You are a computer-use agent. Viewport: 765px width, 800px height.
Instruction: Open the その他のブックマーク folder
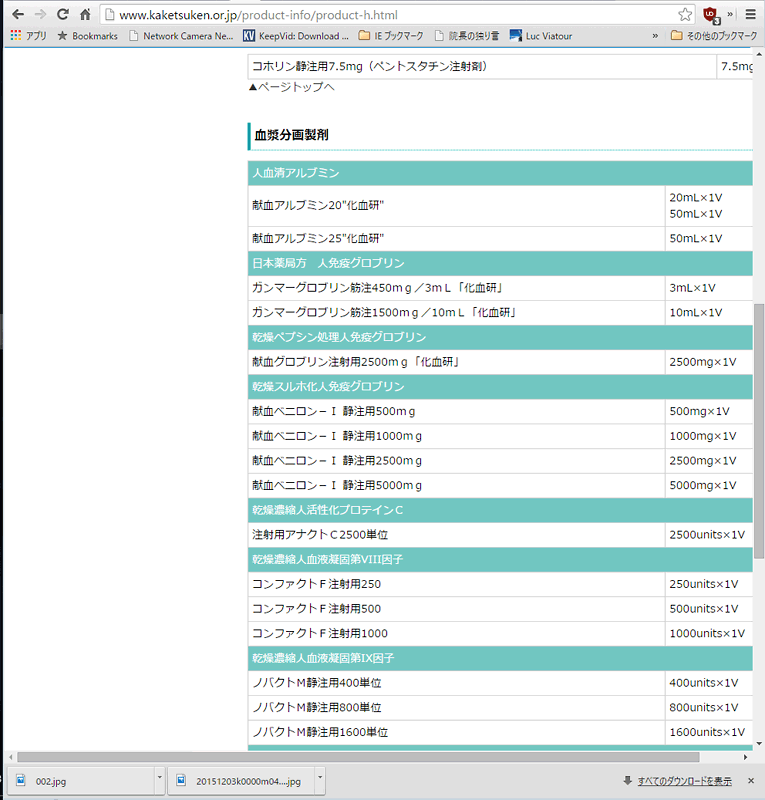714,36
